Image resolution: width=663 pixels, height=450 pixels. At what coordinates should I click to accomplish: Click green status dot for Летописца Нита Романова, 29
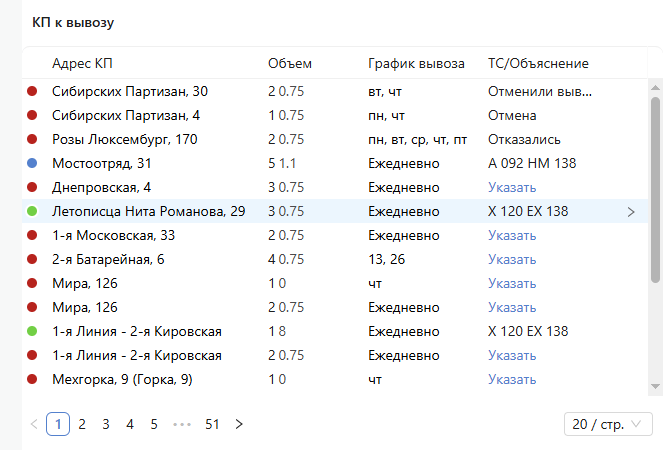click(x=32, y=211)
